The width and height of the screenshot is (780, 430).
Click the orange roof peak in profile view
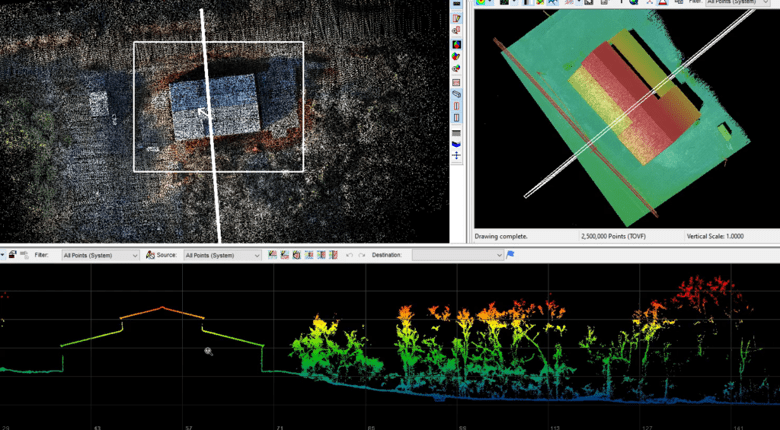(162, 308)
